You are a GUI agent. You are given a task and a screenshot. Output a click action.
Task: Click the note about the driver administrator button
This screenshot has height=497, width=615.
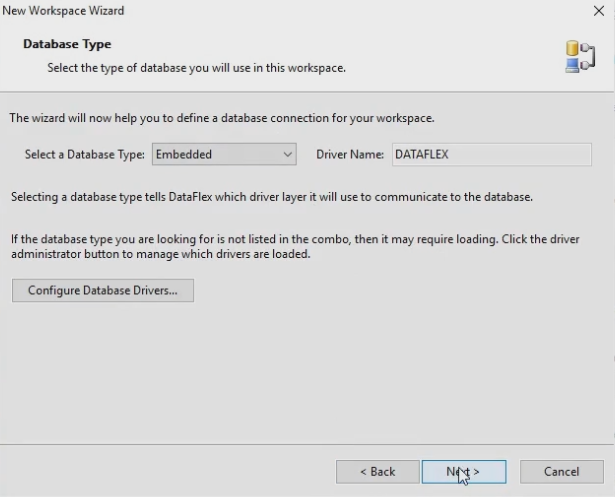[x=294, y=247]
